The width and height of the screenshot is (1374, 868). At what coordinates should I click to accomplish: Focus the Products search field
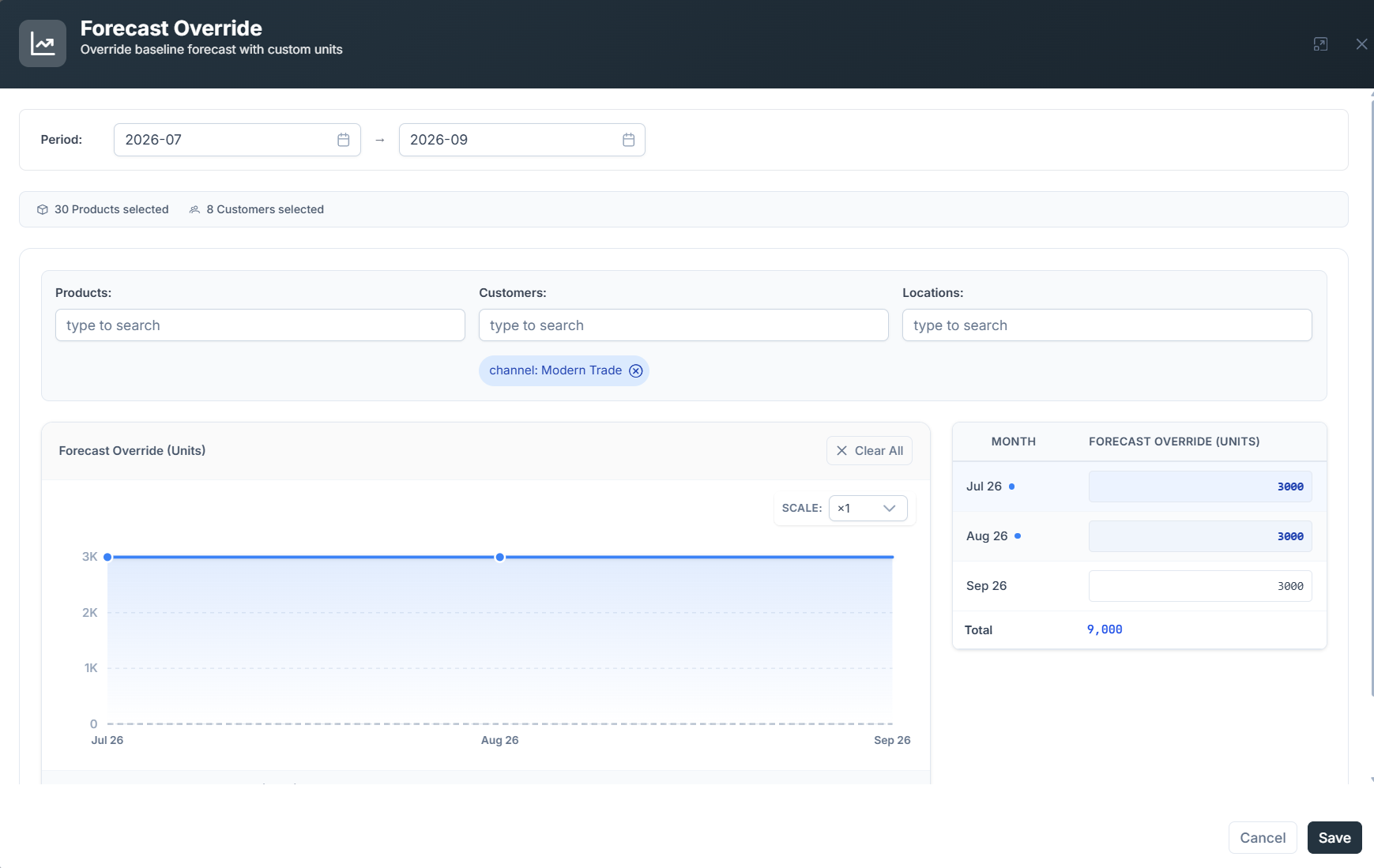(260, 325)
